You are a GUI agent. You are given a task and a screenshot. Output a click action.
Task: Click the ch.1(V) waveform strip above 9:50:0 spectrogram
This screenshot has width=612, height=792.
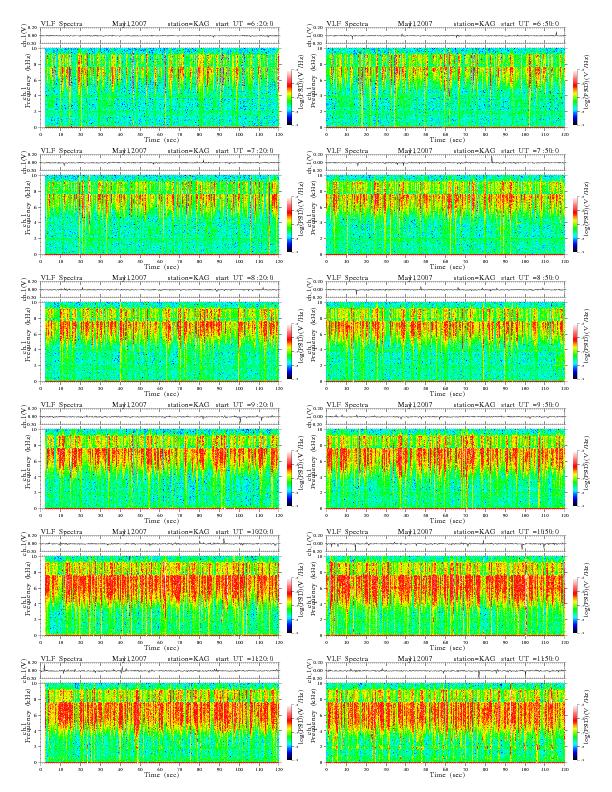coord(445,417)
